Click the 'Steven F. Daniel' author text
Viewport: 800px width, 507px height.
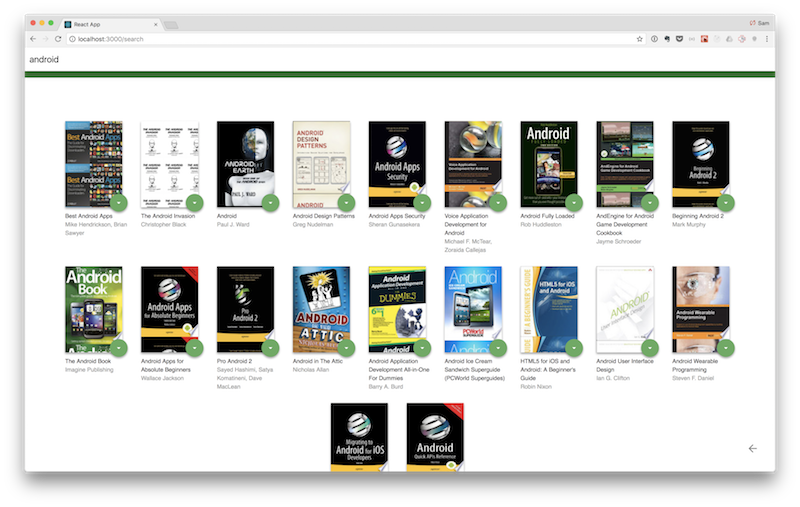[x=693, y=378]
